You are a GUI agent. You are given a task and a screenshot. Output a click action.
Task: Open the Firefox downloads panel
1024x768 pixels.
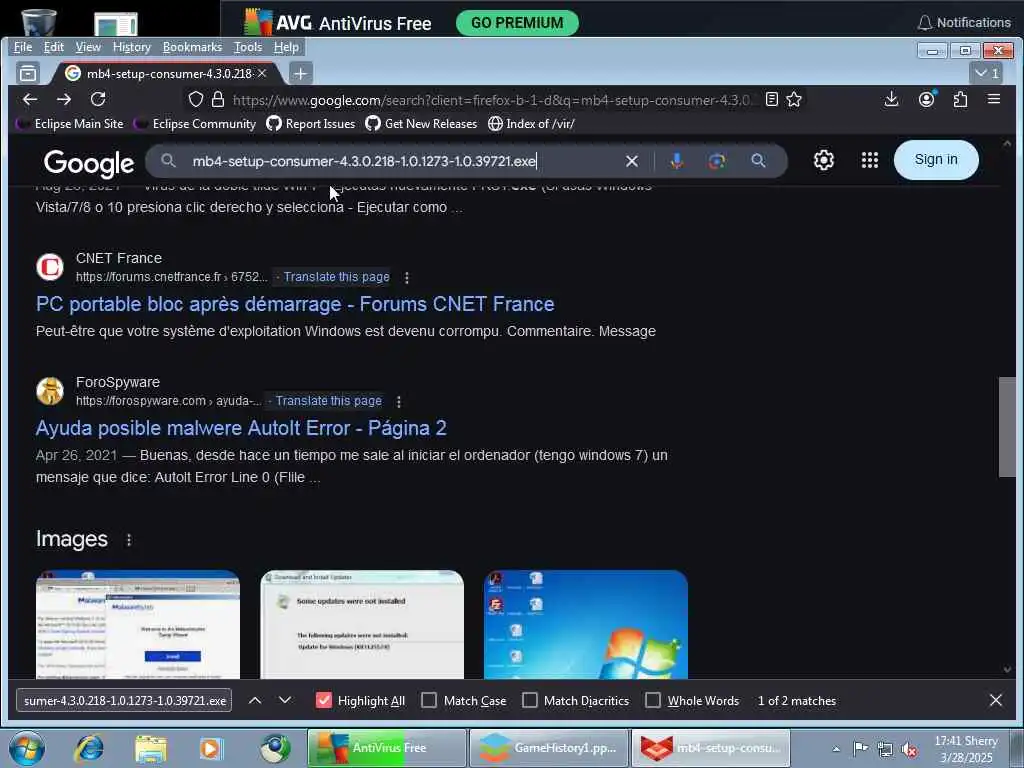(x=891, y=99)
